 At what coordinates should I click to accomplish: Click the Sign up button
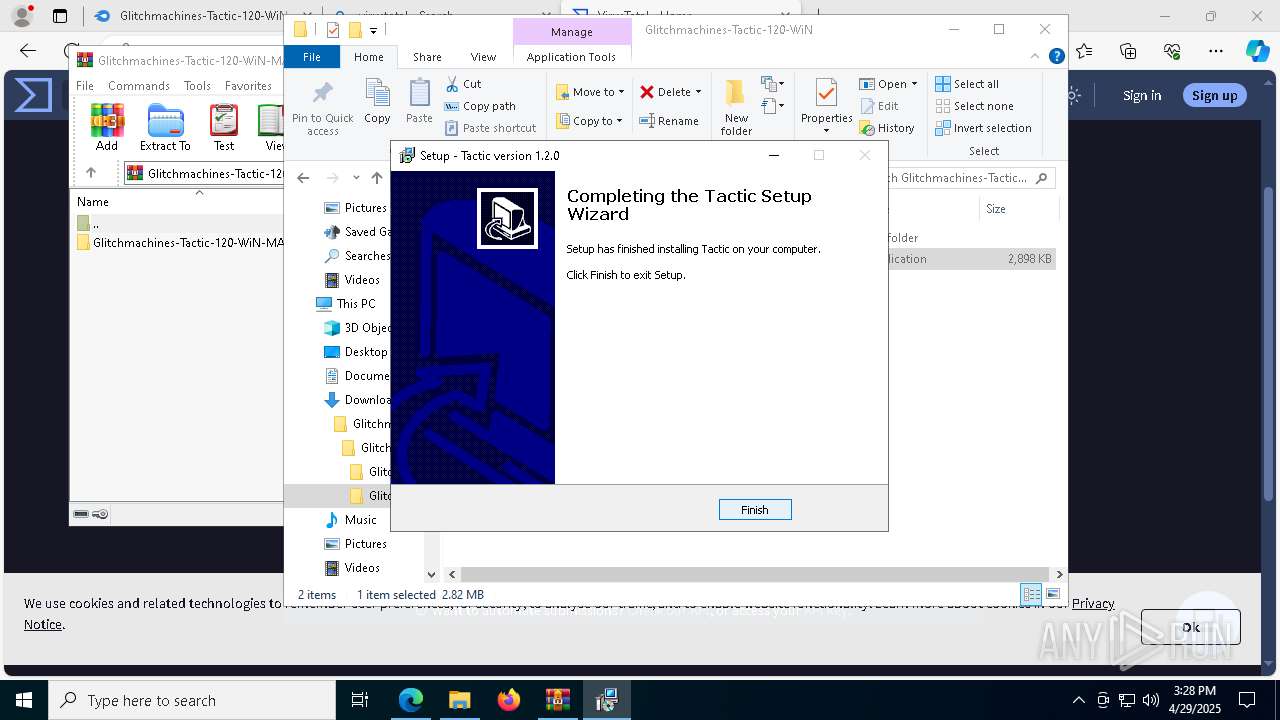1215,95
